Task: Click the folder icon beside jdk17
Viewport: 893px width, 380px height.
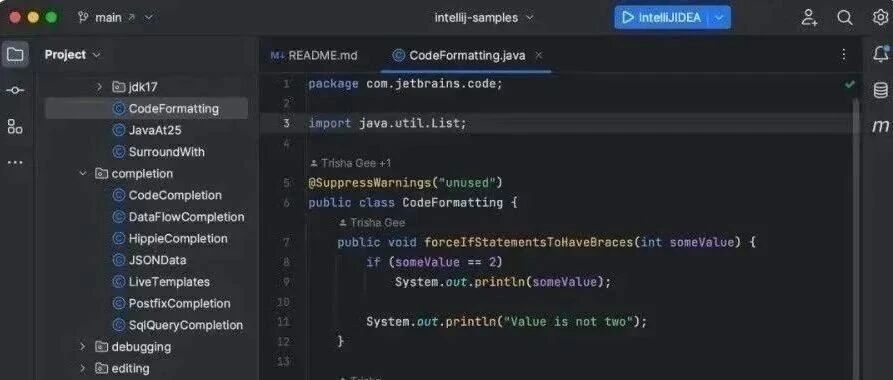Action: pyautogui.click(x=118, y=87)
